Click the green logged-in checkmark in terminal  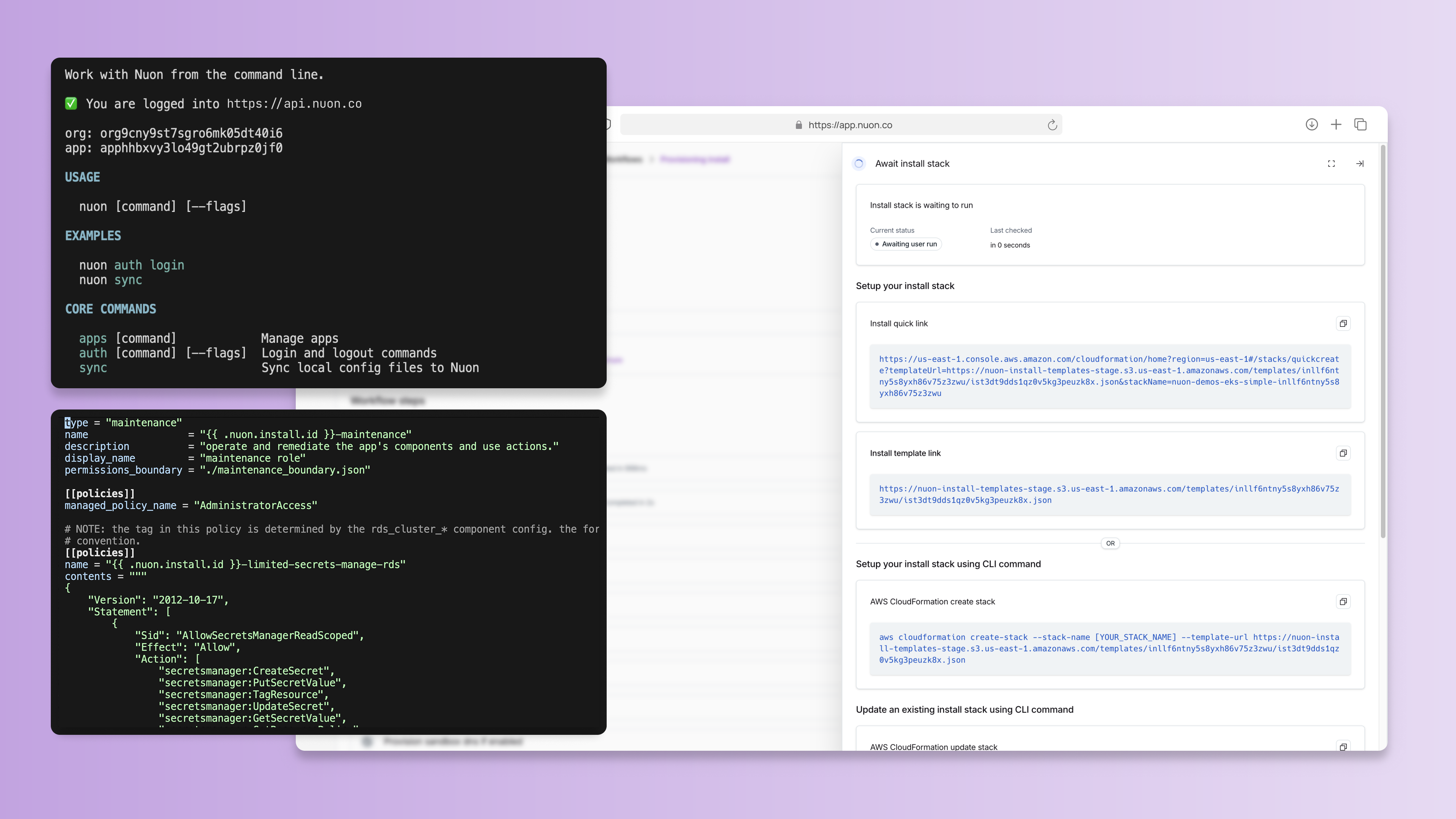coord(71,104)
